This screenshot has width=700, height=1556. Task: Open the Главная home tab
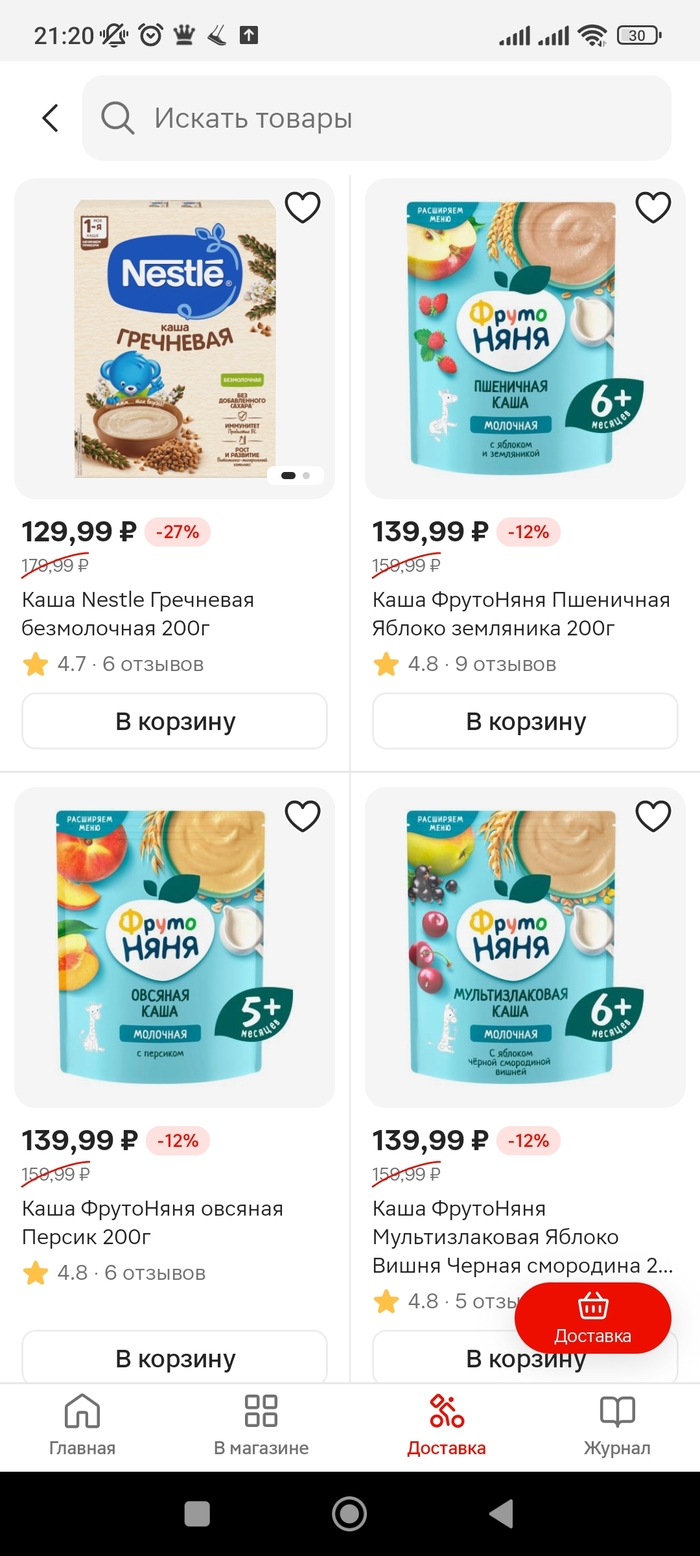(82, 1425)
